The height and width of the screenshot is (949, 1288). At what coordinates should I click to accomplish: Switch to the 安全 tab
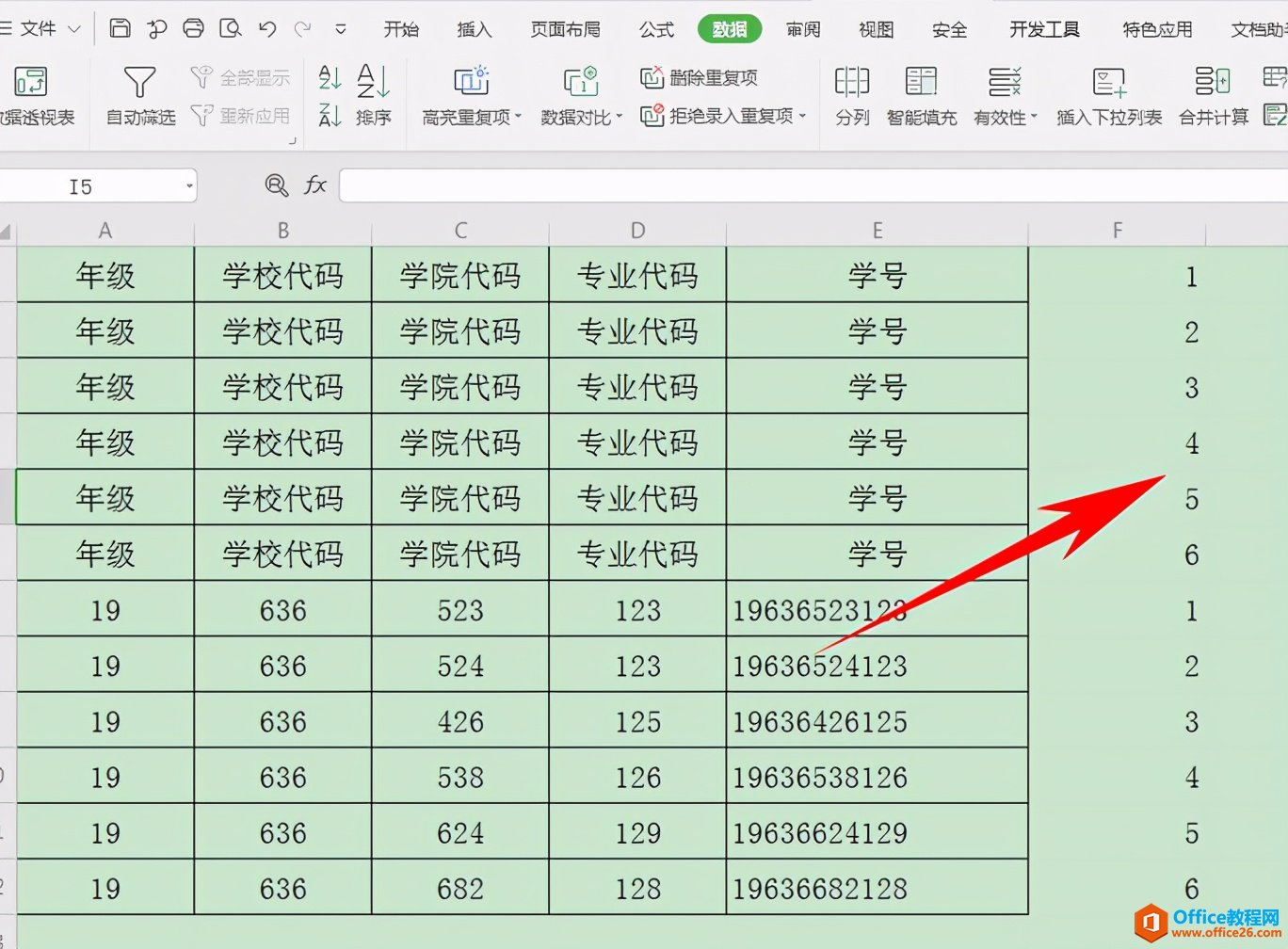pos(949,29)
